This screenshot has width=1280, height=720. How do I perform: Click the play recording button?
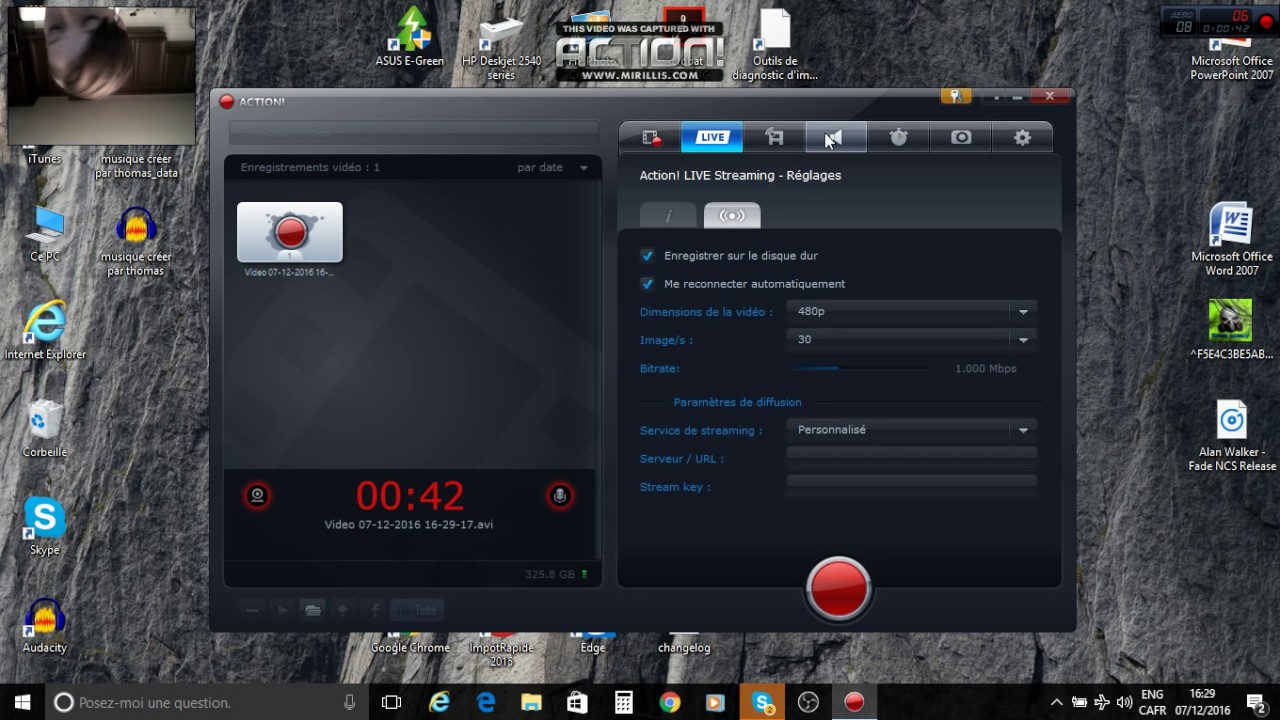click(x=282, y=610)
